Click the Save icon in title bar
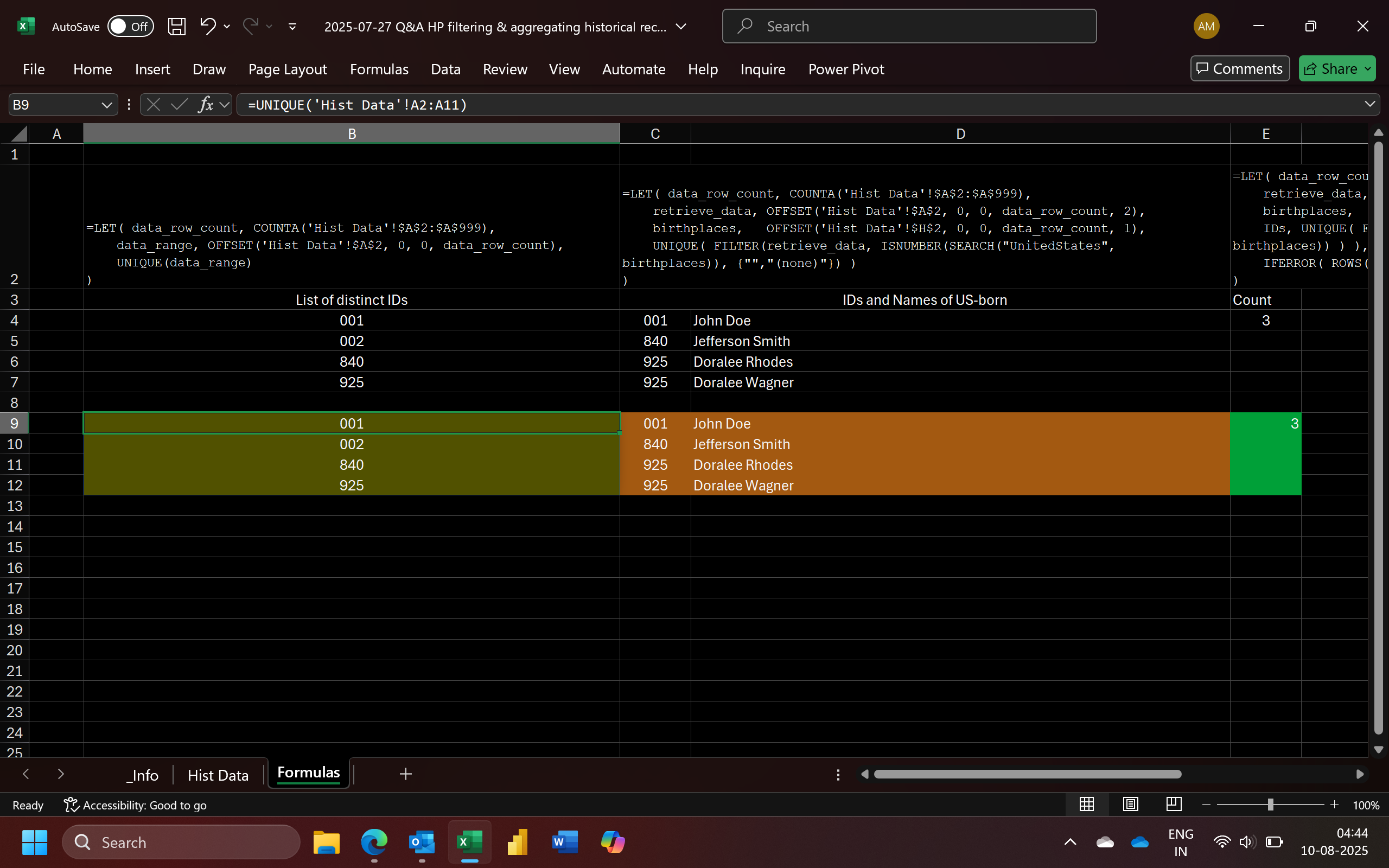 176,27
